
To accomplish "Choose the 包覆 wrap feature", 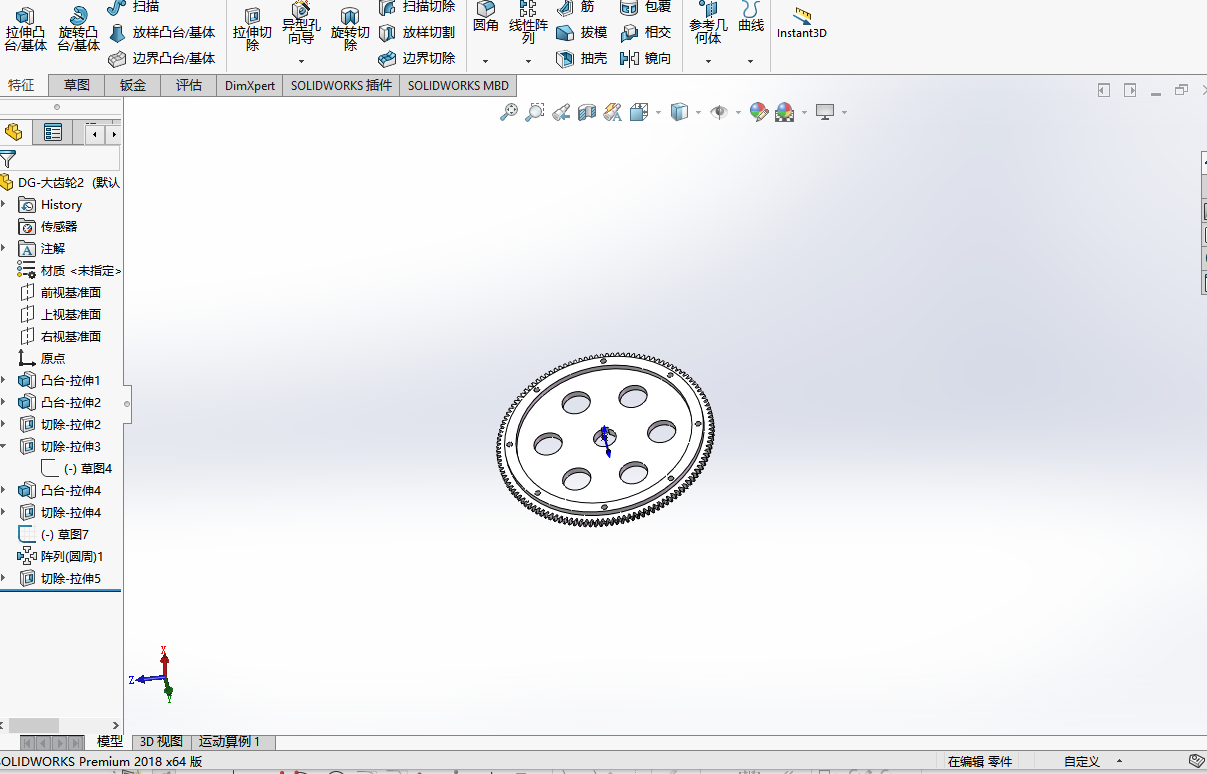I will pyautogui.click(x=646, y=6).
